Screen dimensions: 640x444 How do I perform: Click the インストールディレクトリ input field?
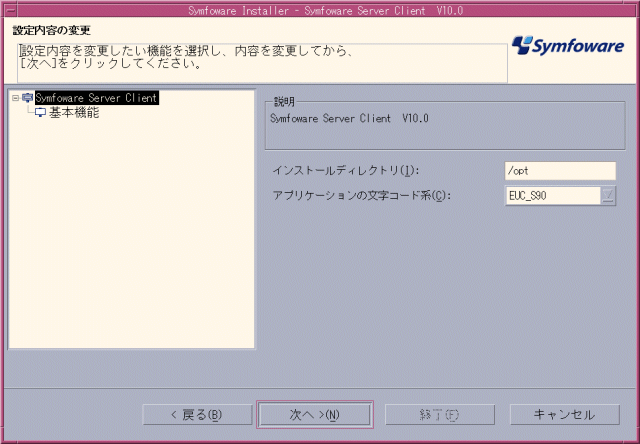tap(560, 171)
